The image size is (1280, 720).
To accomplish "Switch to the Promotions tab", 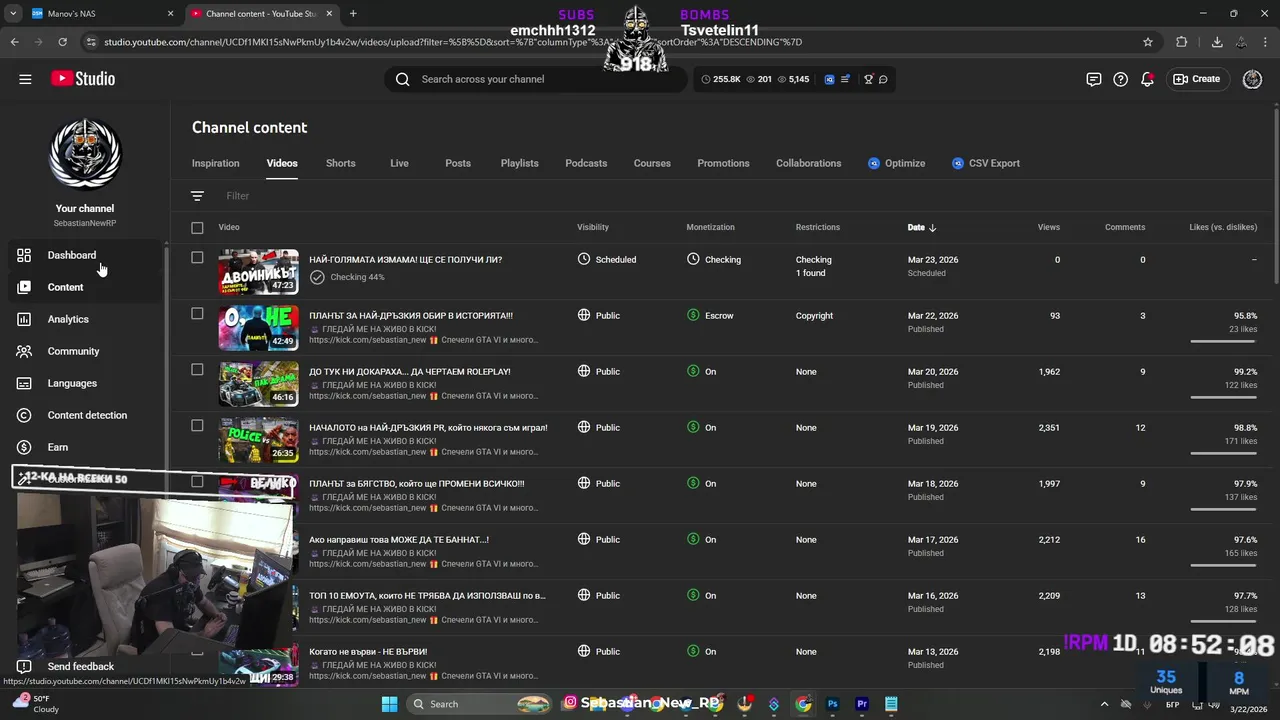I will pyautogui.click(x=723, y=163).
